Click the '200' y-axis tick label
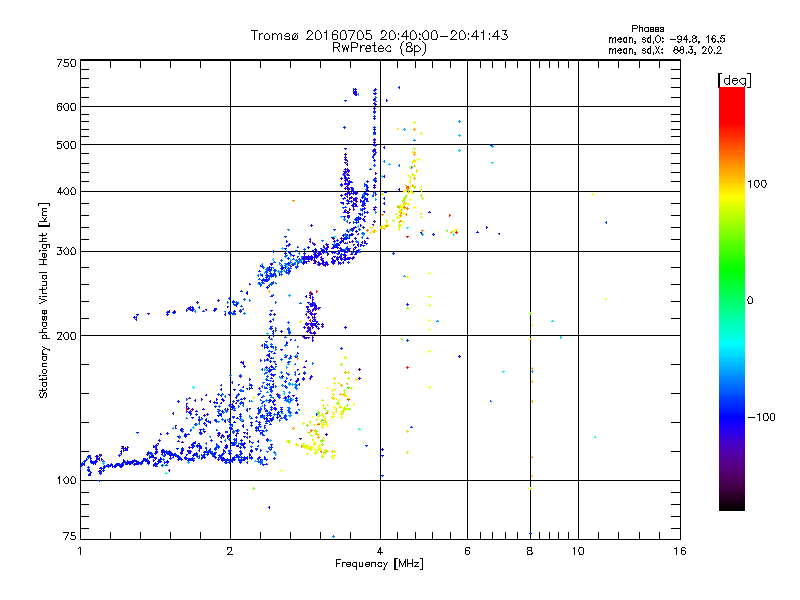 (66, 336)
